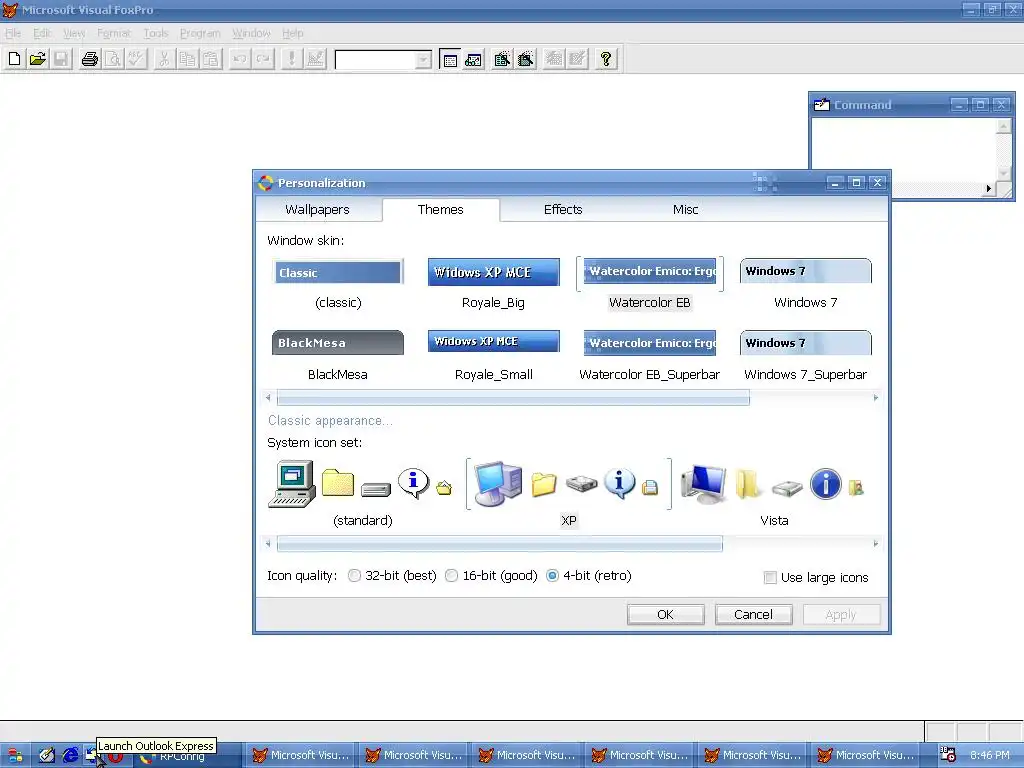The height and width of the screenshot is (768, 1024).
Task: Click the Open folder toolbar icon
Action: 38,59
